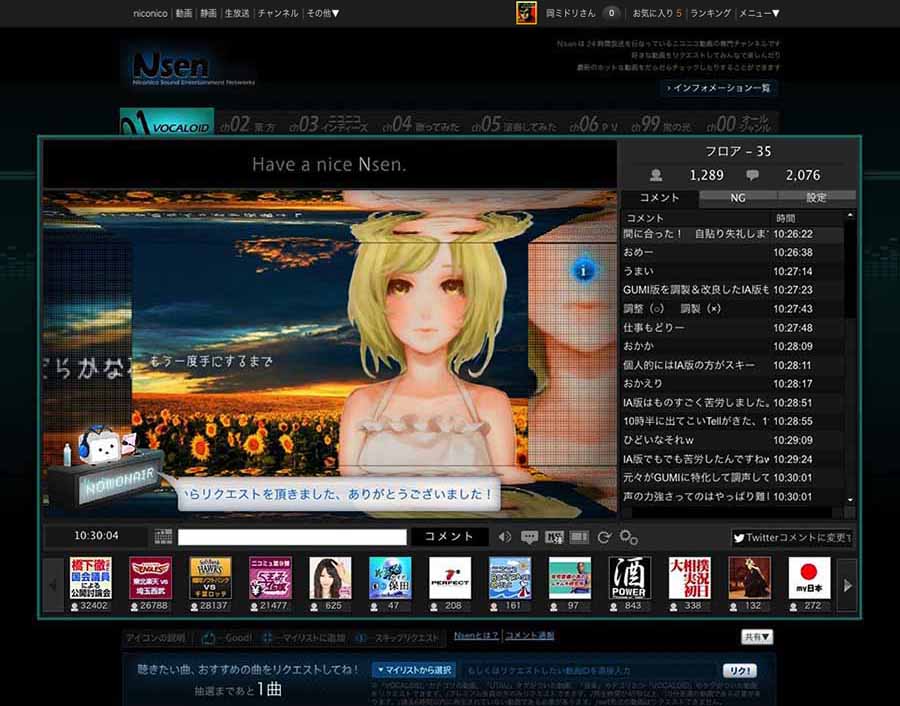Screen dimensions: 900x706
Task: Select the ch99 蛍の光 channel tab
Action: (661, 124)
